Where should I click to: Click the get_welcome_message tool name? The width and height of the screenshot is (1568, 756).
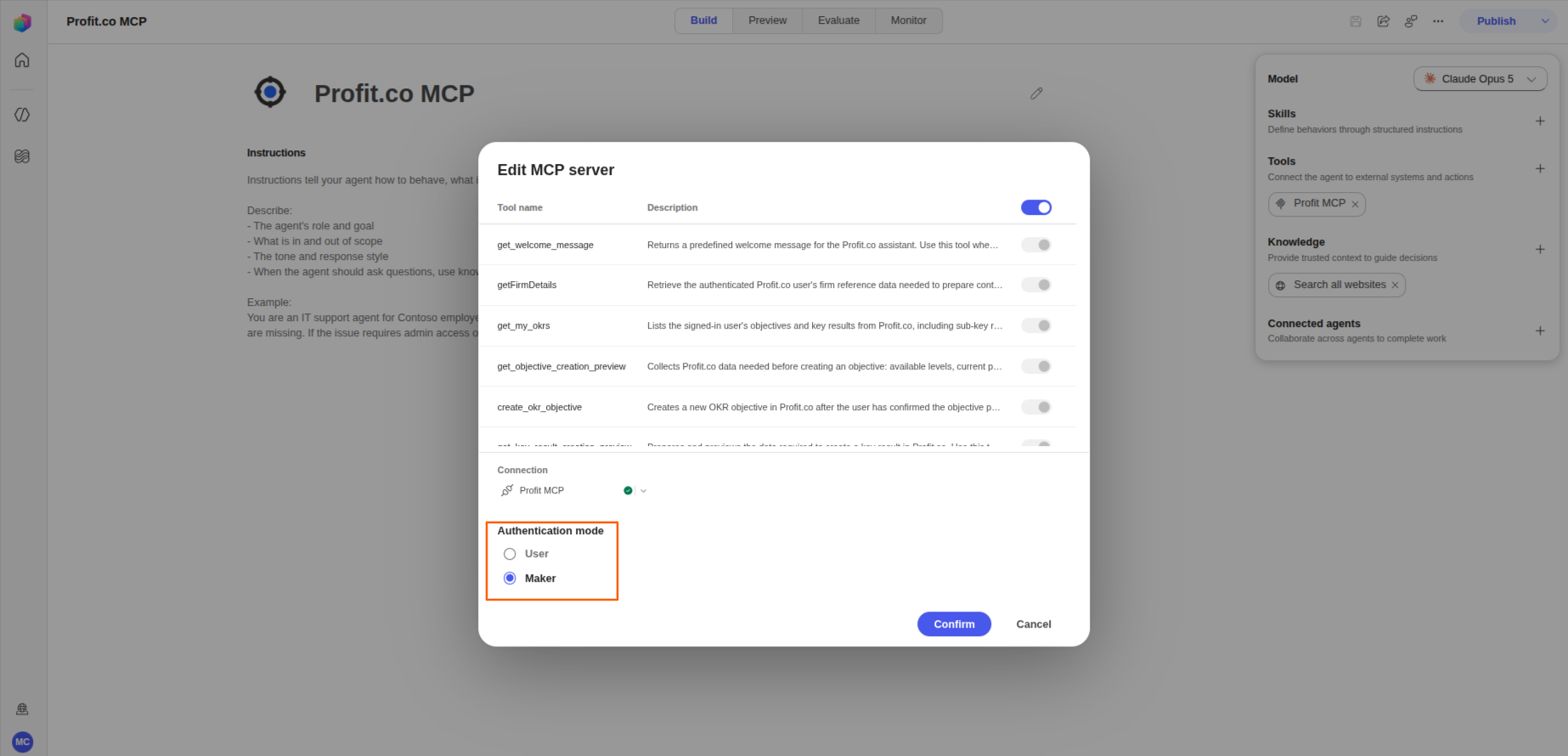tap(545, 245)
